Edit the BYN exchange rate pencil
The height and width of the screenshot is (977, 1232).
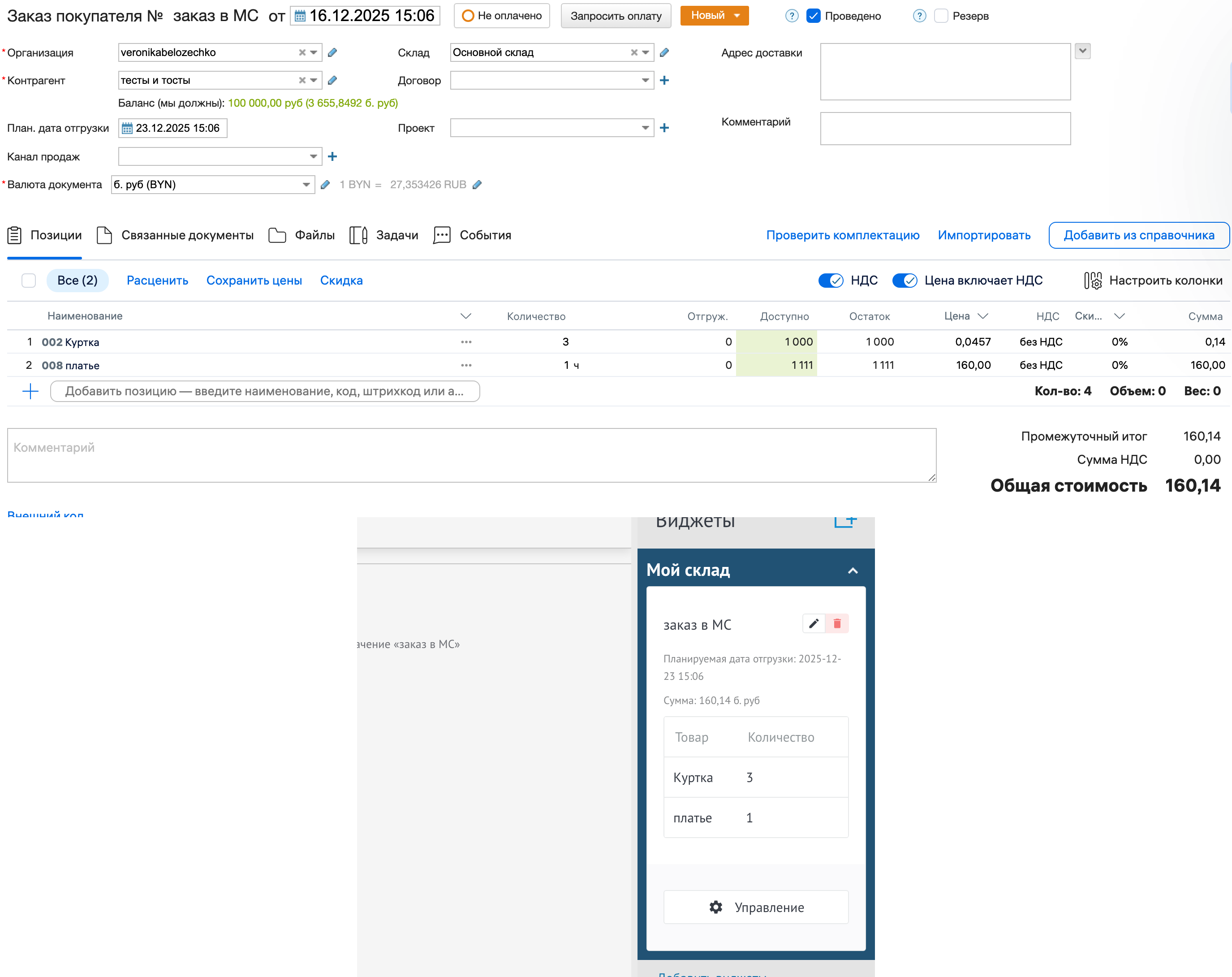pos(477,185)
